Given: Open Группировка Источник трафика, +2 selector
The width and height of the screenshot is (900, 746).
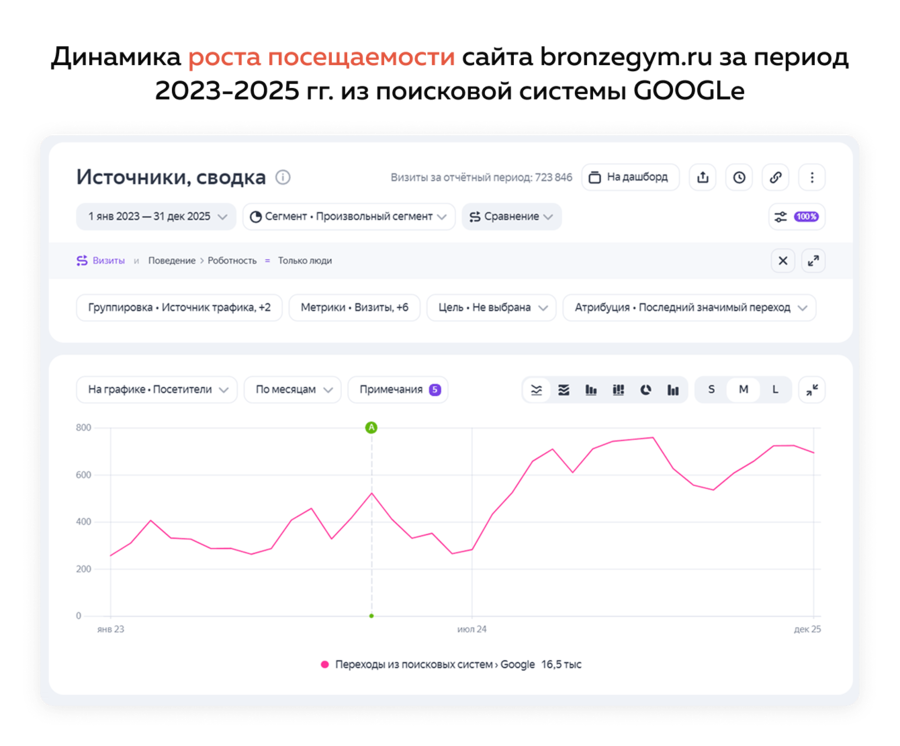Looking at the screenshot, I should (x=179, y=308).
